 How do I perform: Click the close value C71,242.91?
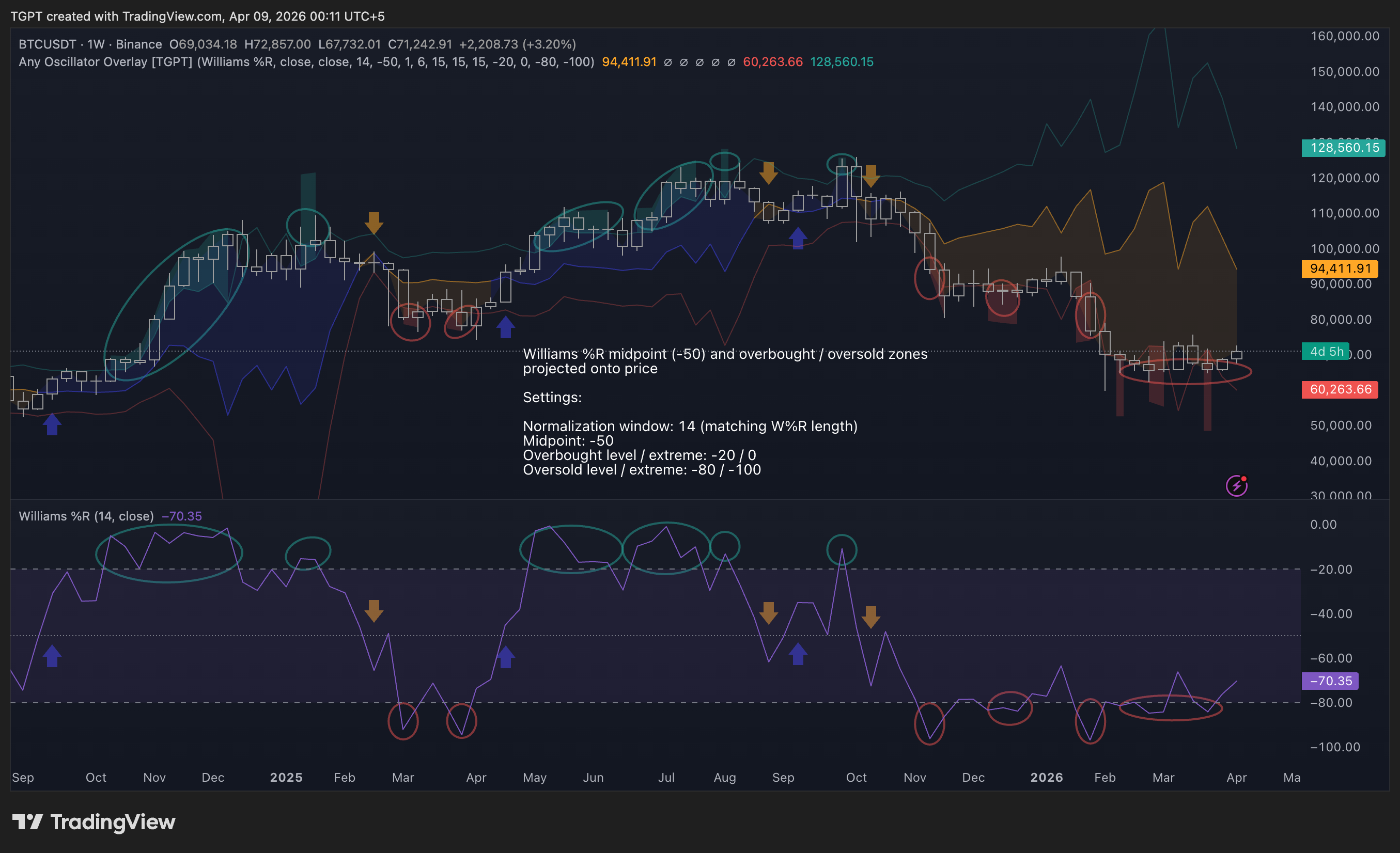(x=420, y=44)
